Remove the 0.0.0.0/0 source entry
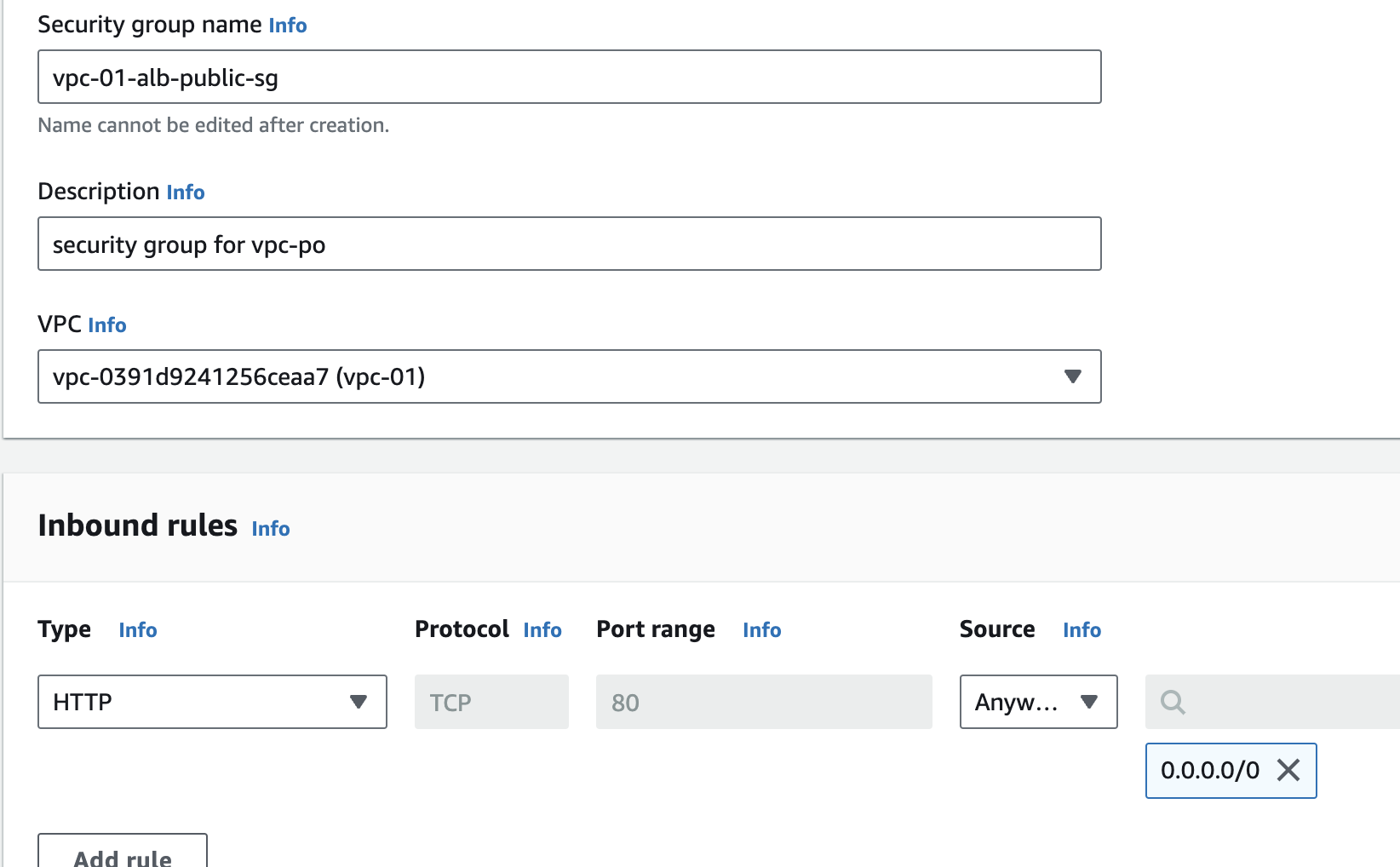Screen dimensions: 1400x867 [x=1288, y=771]
